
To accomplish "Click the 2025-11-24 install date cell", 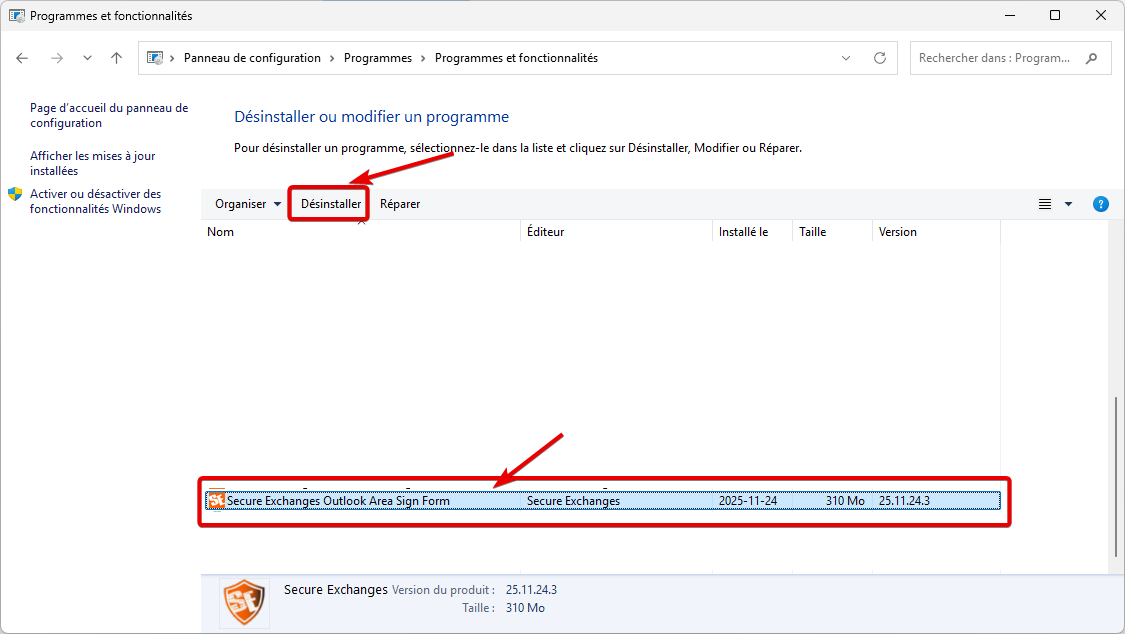I will [748, 501].
